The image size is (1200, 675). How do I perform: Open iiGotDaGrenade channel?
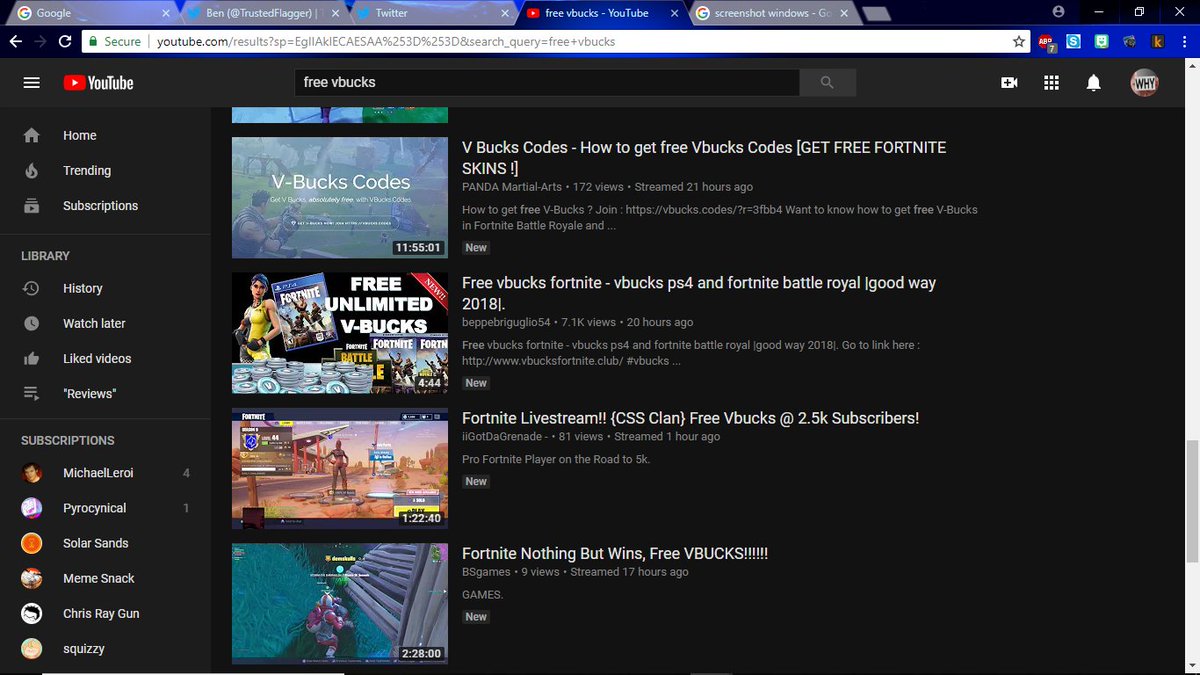pos(503,437)
